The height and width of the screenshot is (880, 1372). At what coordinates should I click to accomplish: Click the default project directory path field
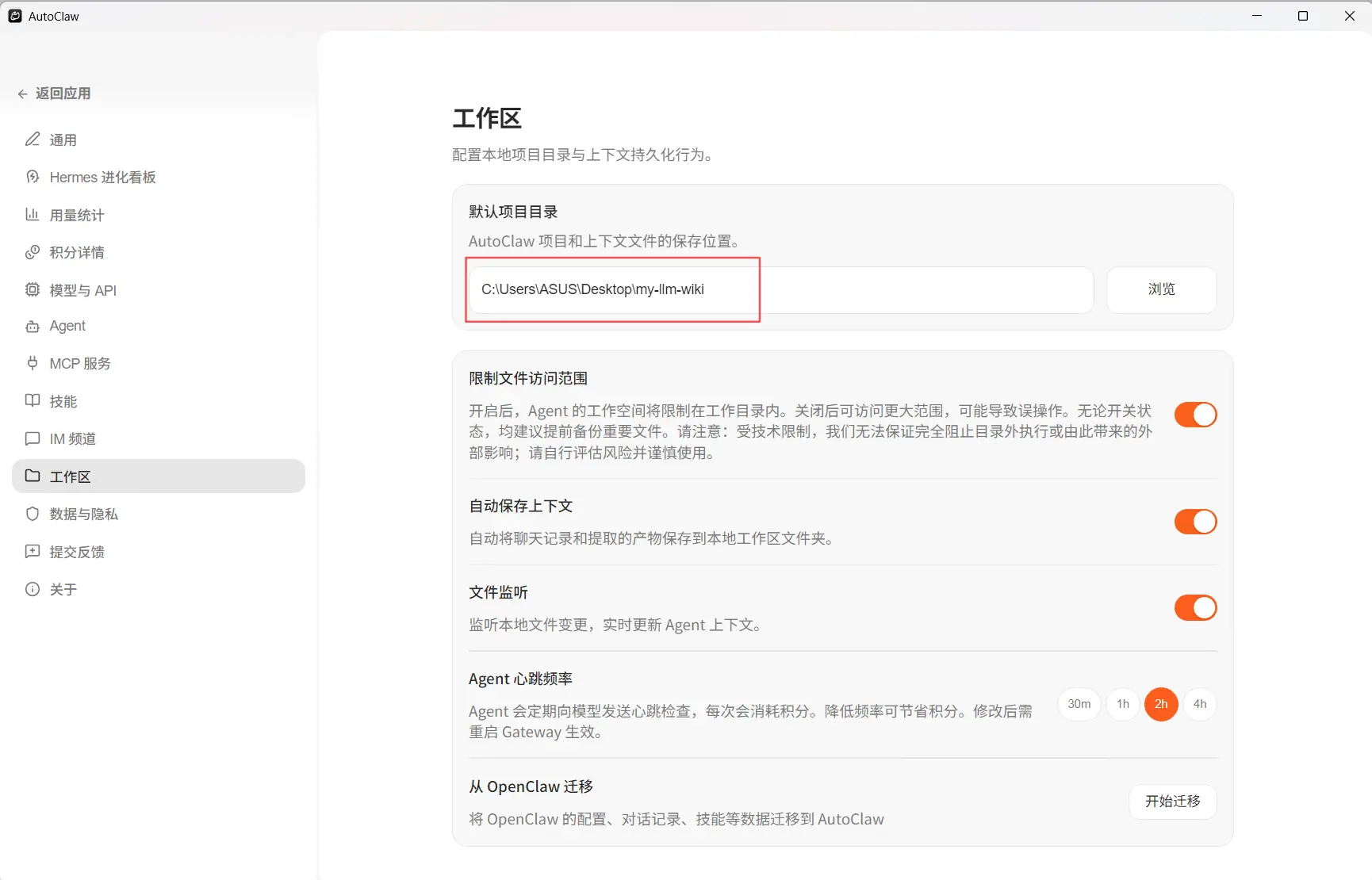(x=781, y=289)
